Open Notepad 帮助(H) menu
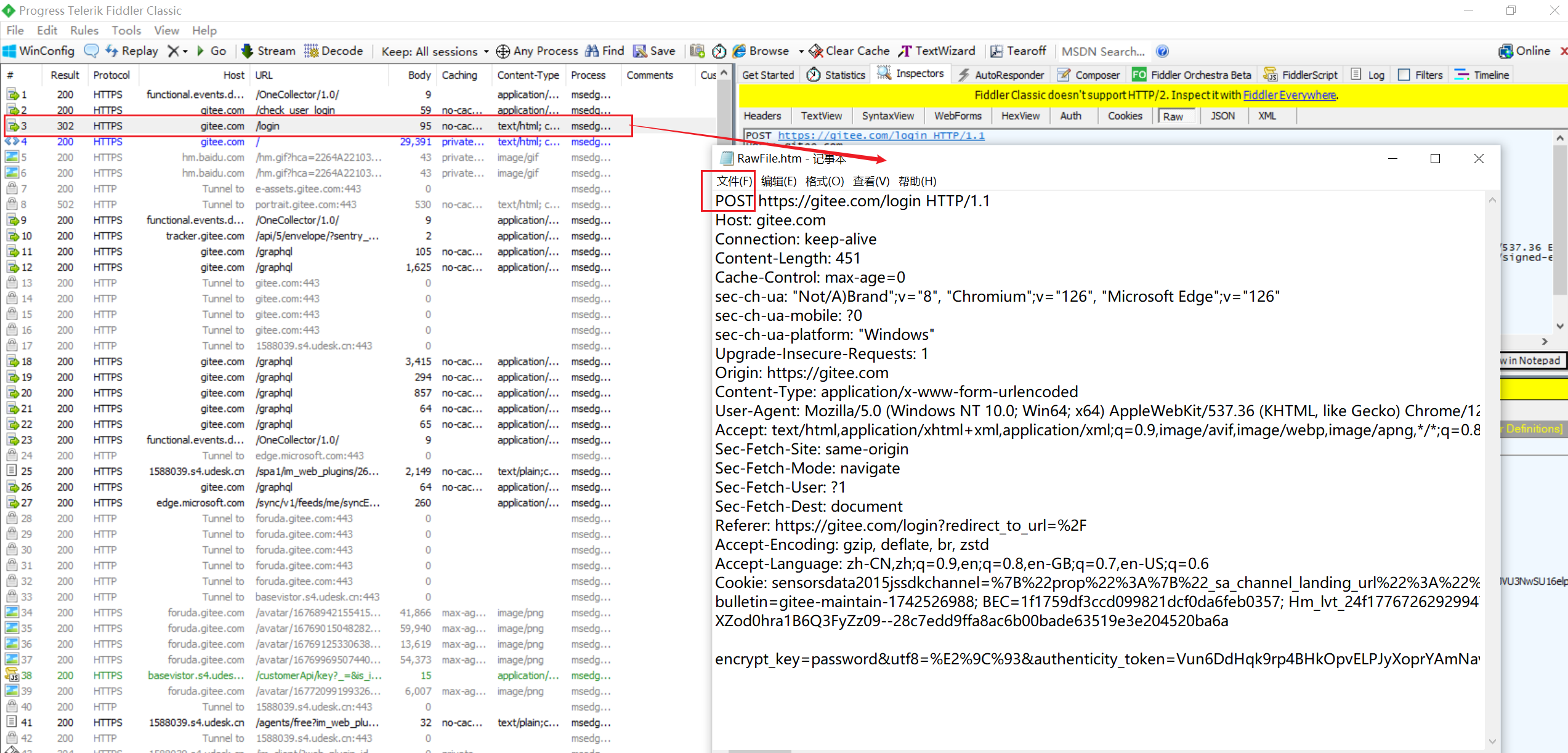The height and width of the screenshot is (753, 1568). click(917, 181)
